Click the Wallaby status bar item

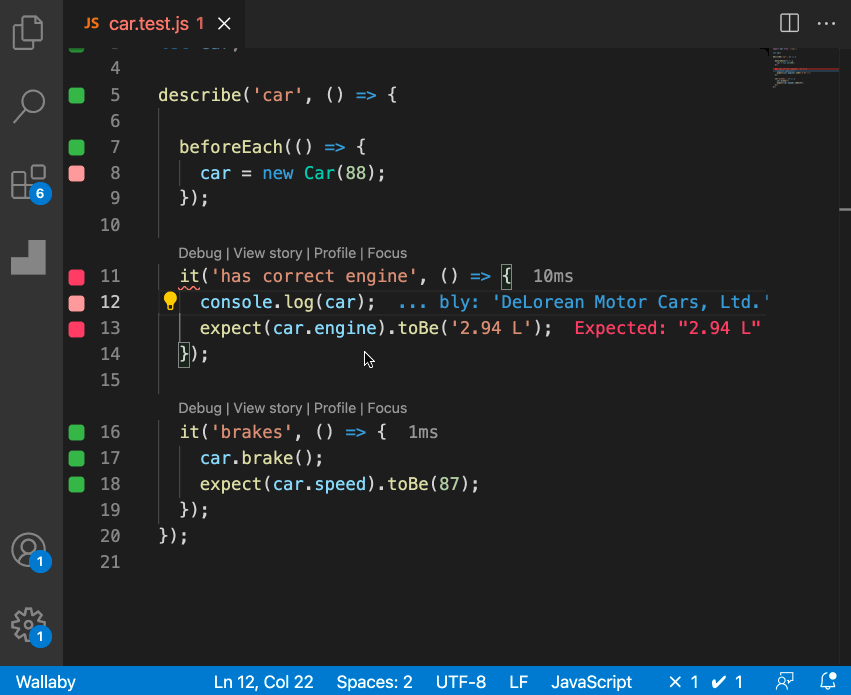point(45,682)
